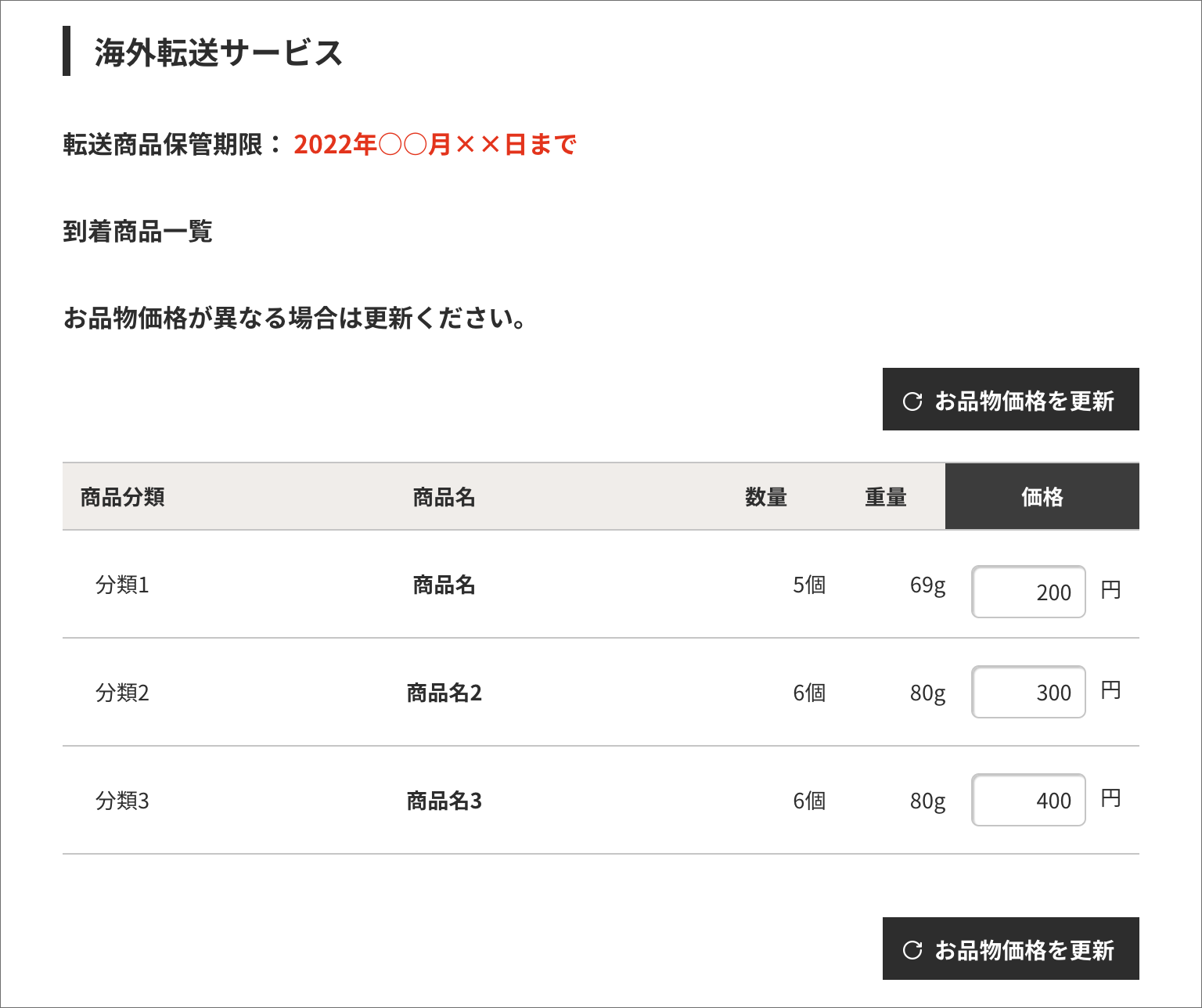Click the 商品分類 column header
The height and width of the screenshot is (1008, 1202).
(x=122, y=497)
